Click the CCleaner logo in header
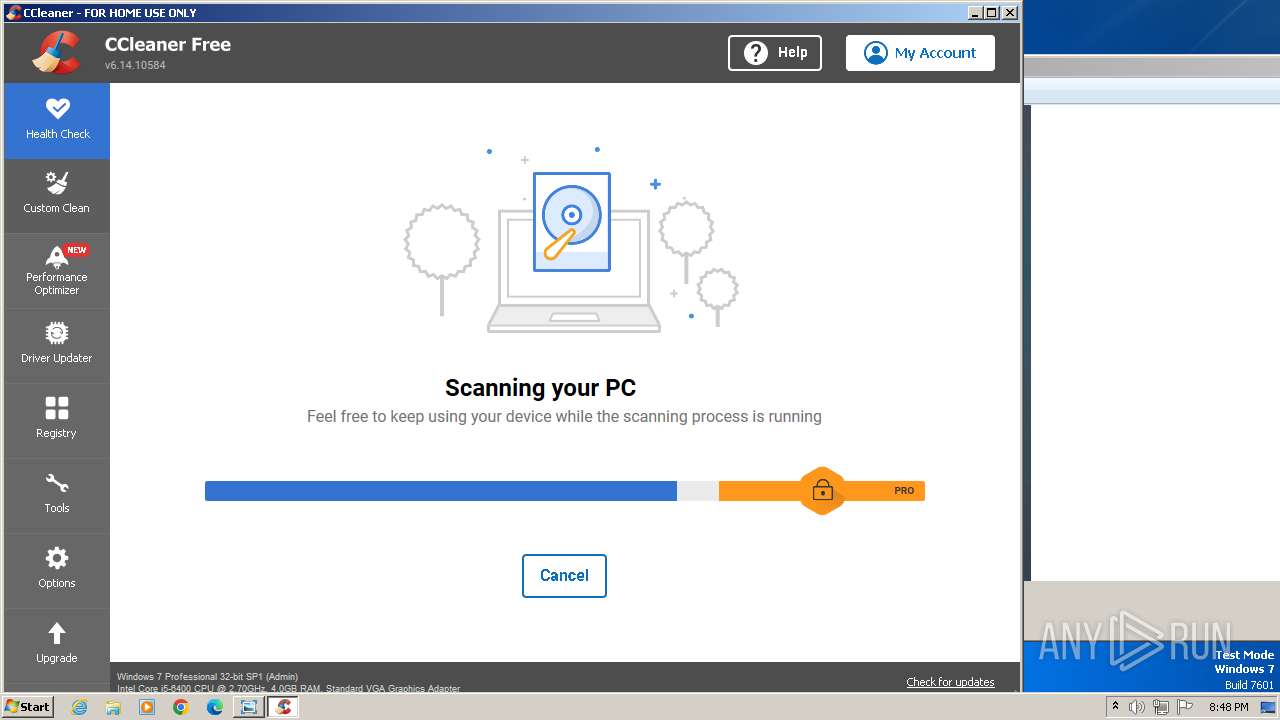 click(56, 53)
